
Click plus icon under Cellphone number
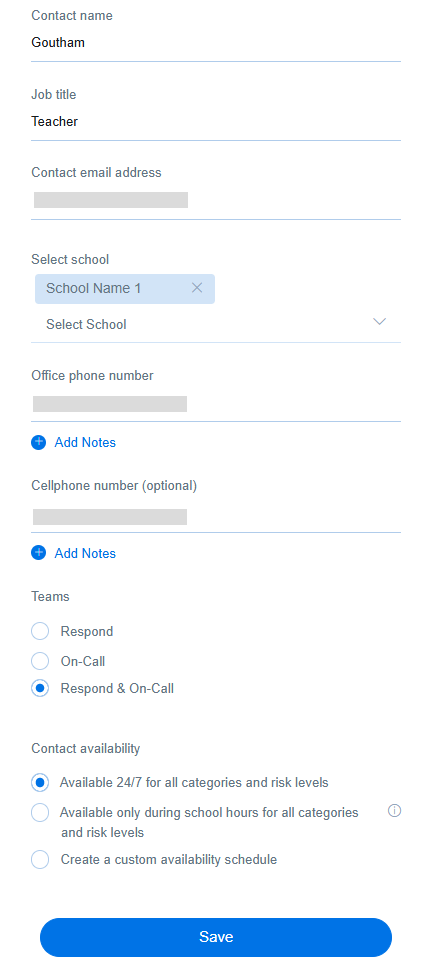pyautogui.click(x=38, y=553)
